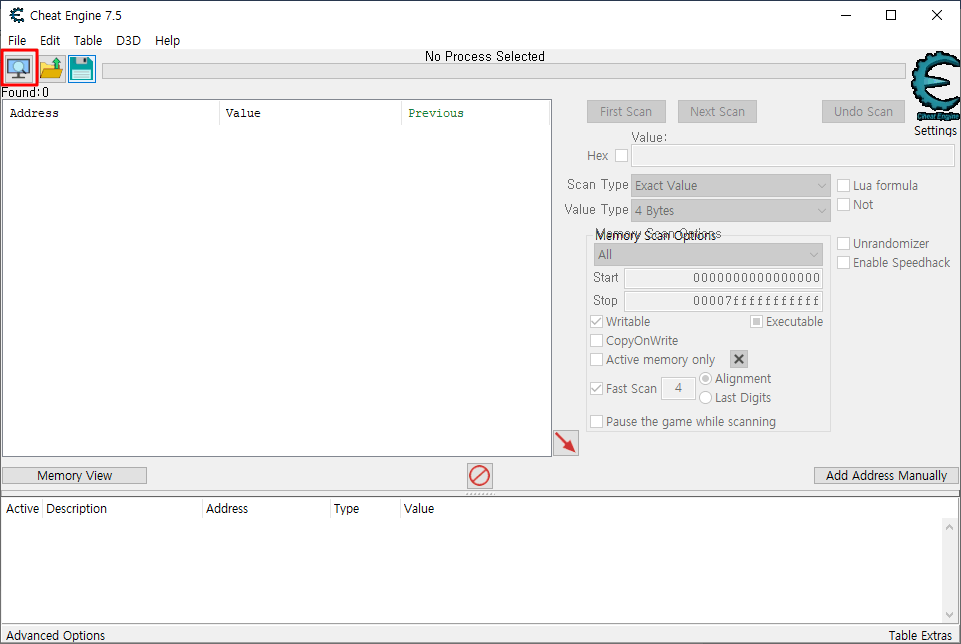Click the Active column header
This screenshot has height=644, width=961.
(x=22, y=509)
